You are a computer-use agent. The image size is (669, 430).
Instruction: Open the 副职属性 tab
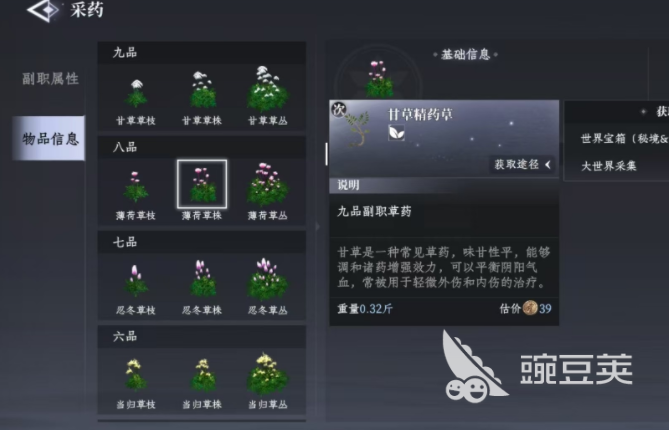tap(50, 79)
